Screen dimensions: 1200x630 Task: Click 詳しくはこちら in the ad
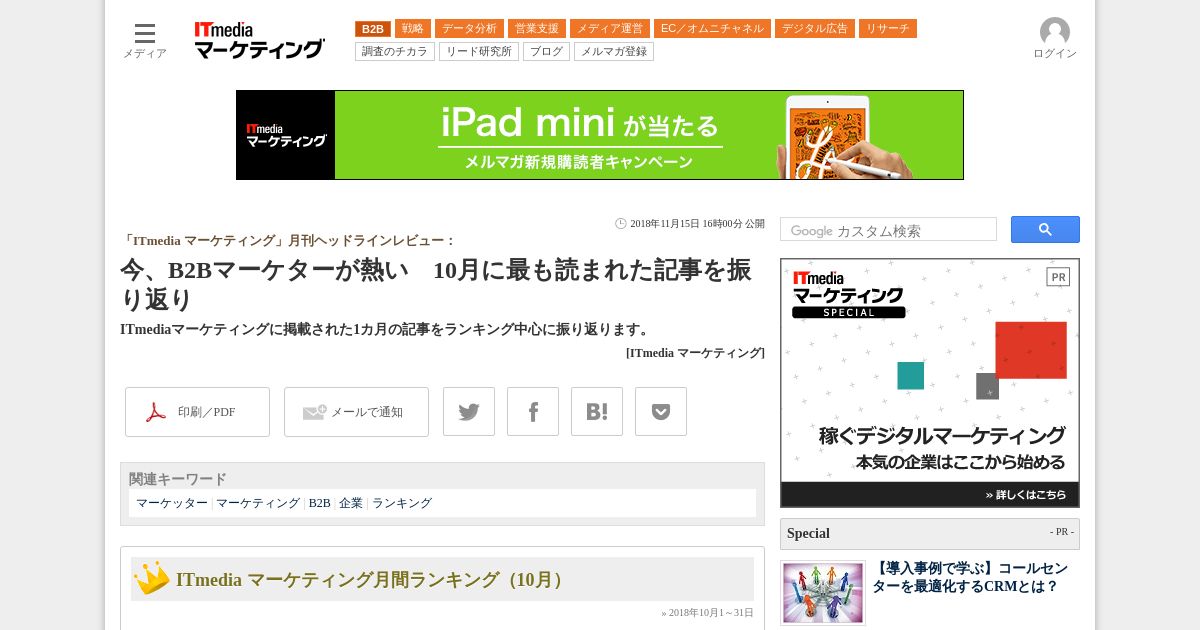click(1025, 495)
